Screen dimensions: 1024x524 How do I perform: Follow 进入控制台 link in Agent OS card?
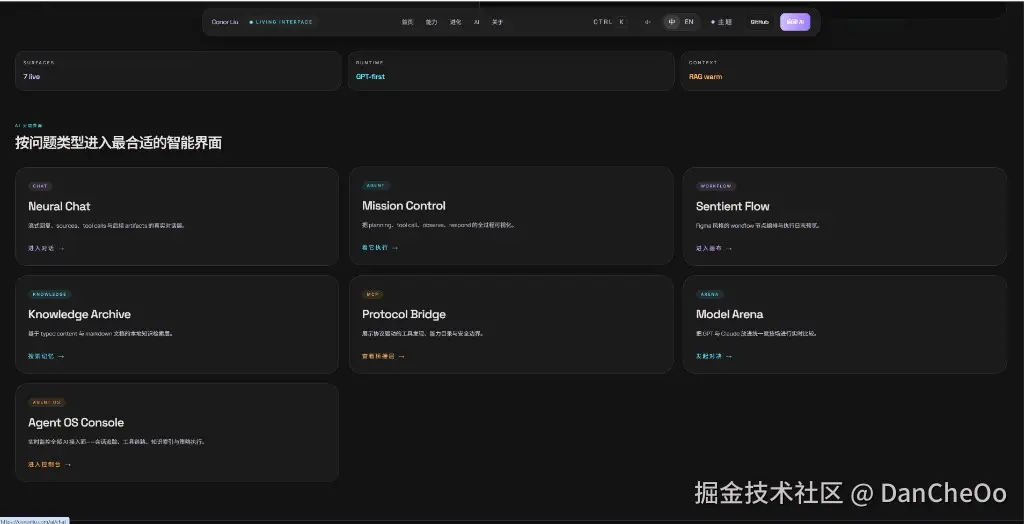(50, 465)
